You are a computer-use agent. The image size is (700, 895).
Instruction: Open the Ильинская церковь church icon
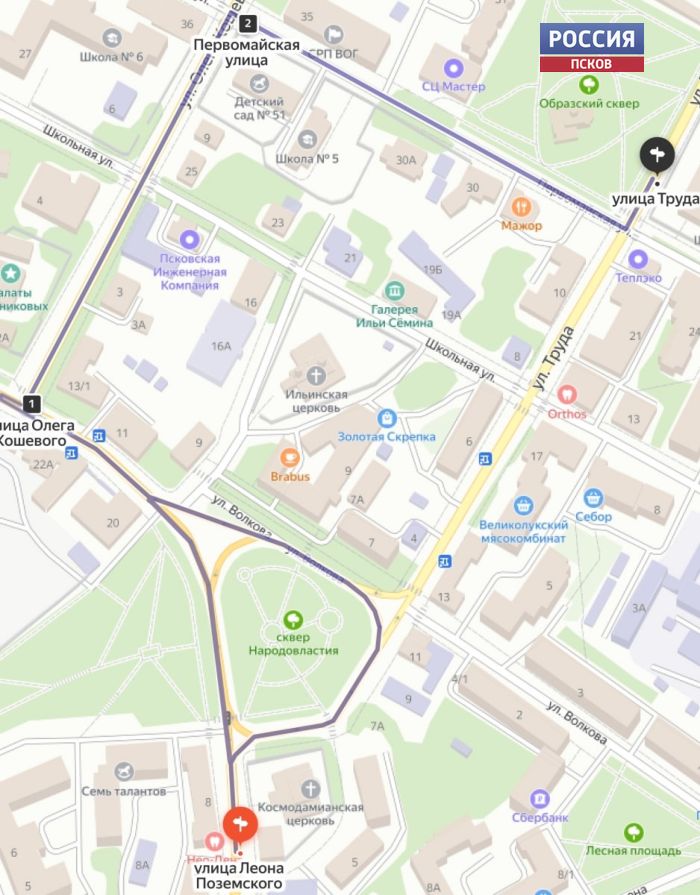pyautogui.click(x=316, y=376)
